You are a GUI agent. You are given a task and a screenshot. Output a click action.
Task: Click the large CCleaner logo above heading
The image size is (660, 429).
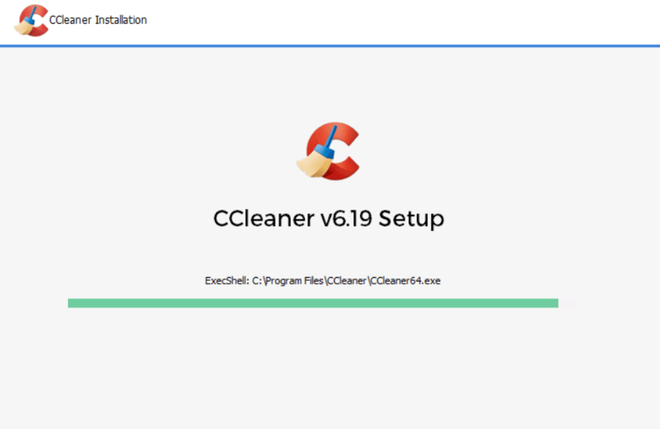click(328, 151)
